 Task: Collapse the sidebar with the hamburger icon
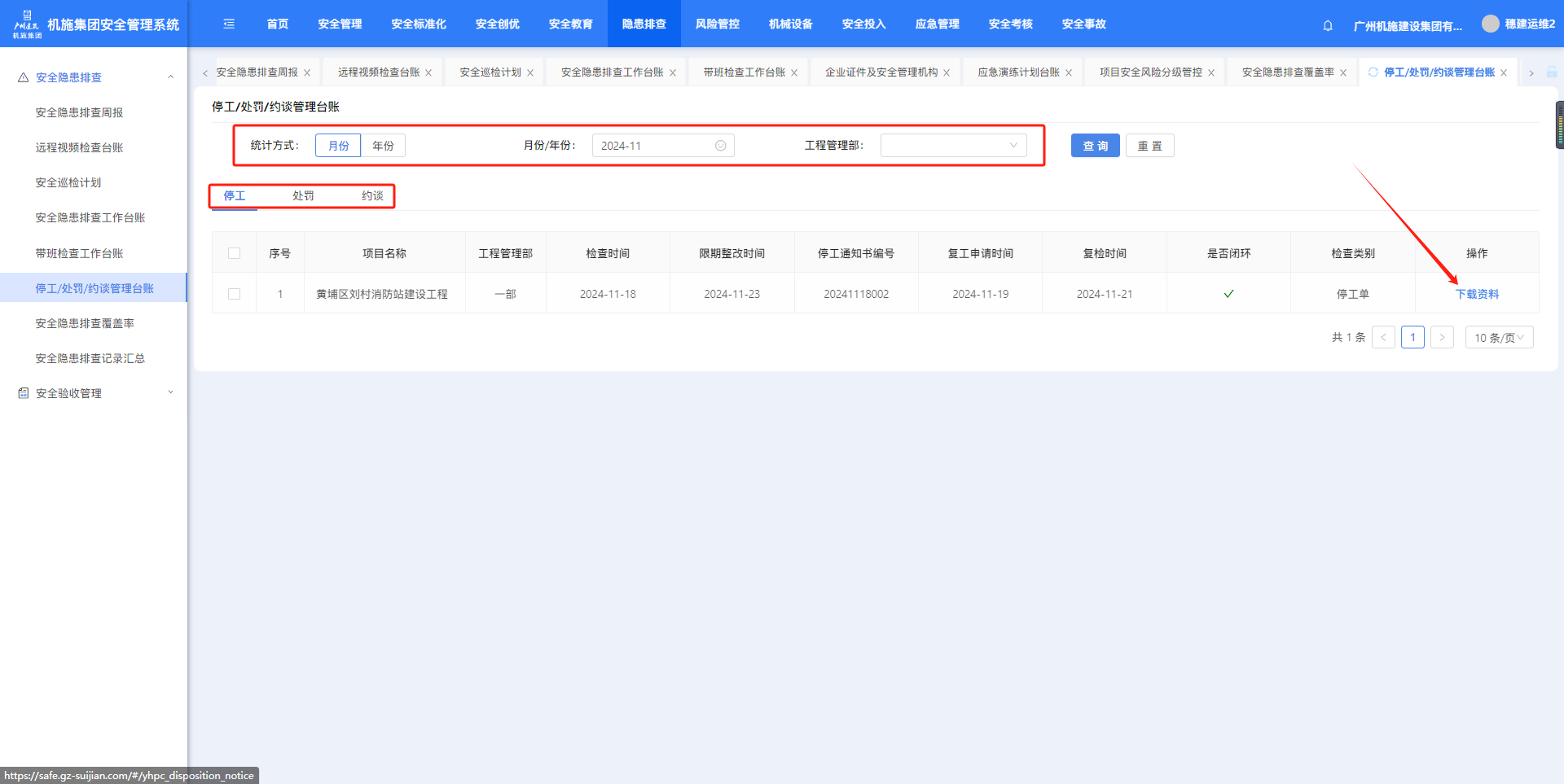[229, 24]
